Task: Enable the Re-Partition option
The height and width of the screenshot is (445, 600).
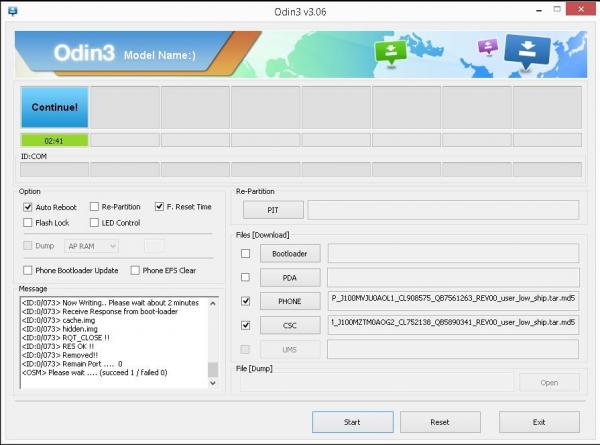Action: tap(94, 207)
